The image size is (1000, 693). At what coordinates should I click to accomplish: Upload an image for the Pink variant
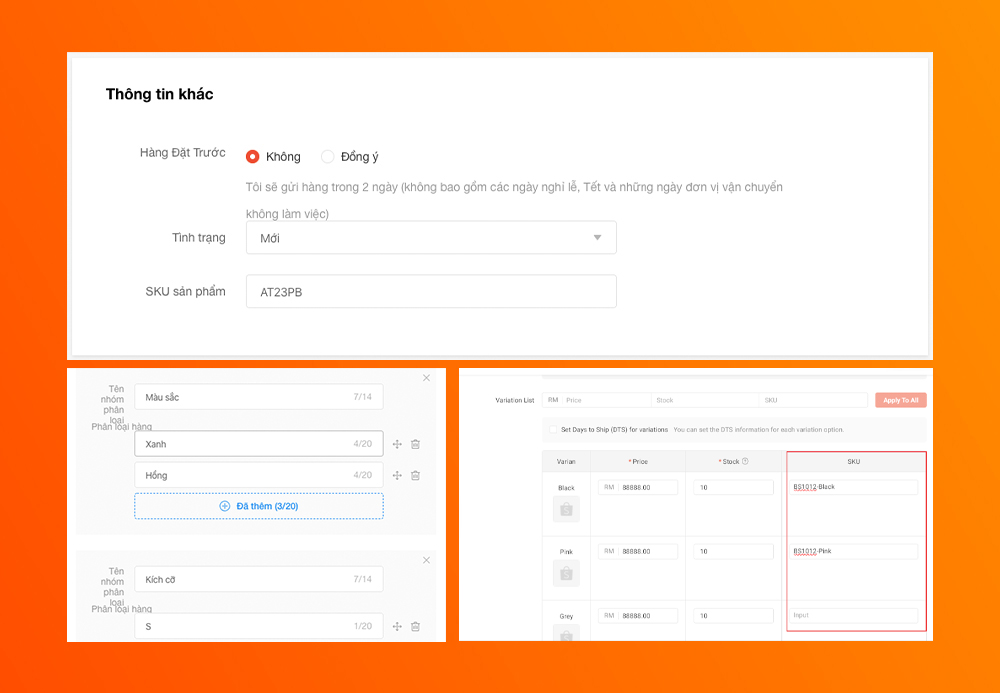coord(566,572)
